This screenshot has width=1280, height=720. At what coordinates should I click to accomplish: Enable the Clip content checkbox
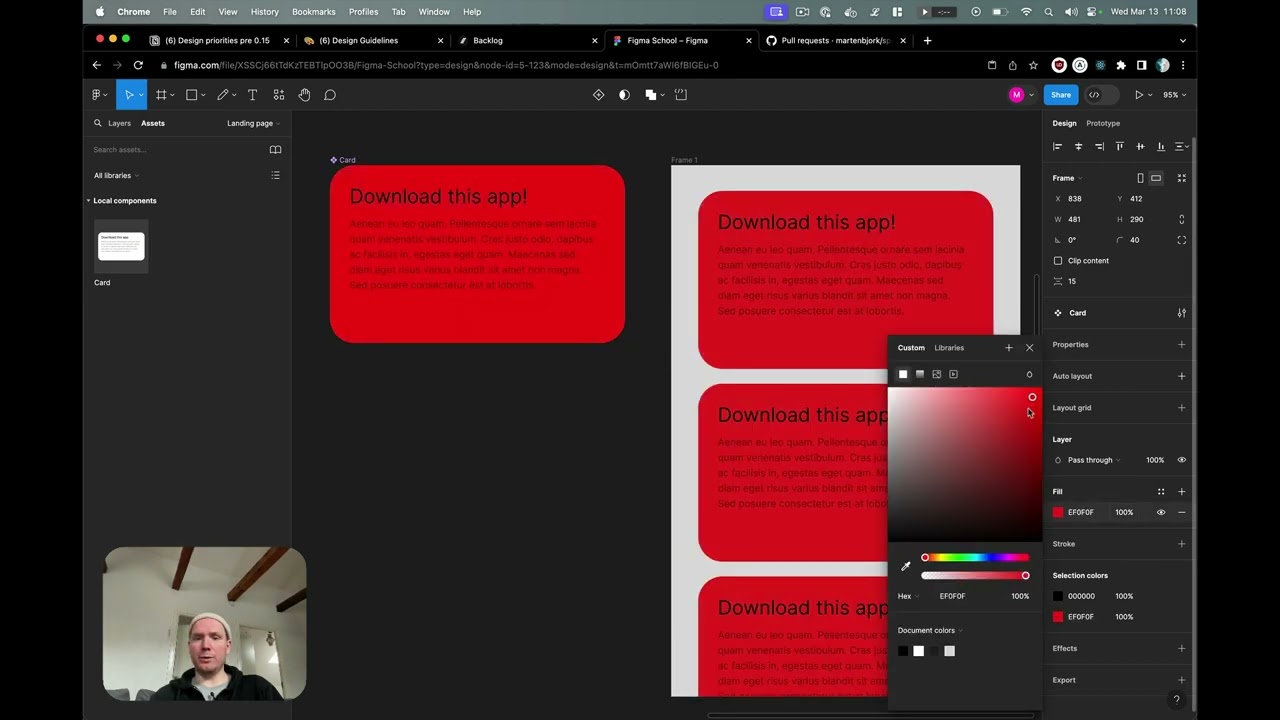(x=1058, y=261)
